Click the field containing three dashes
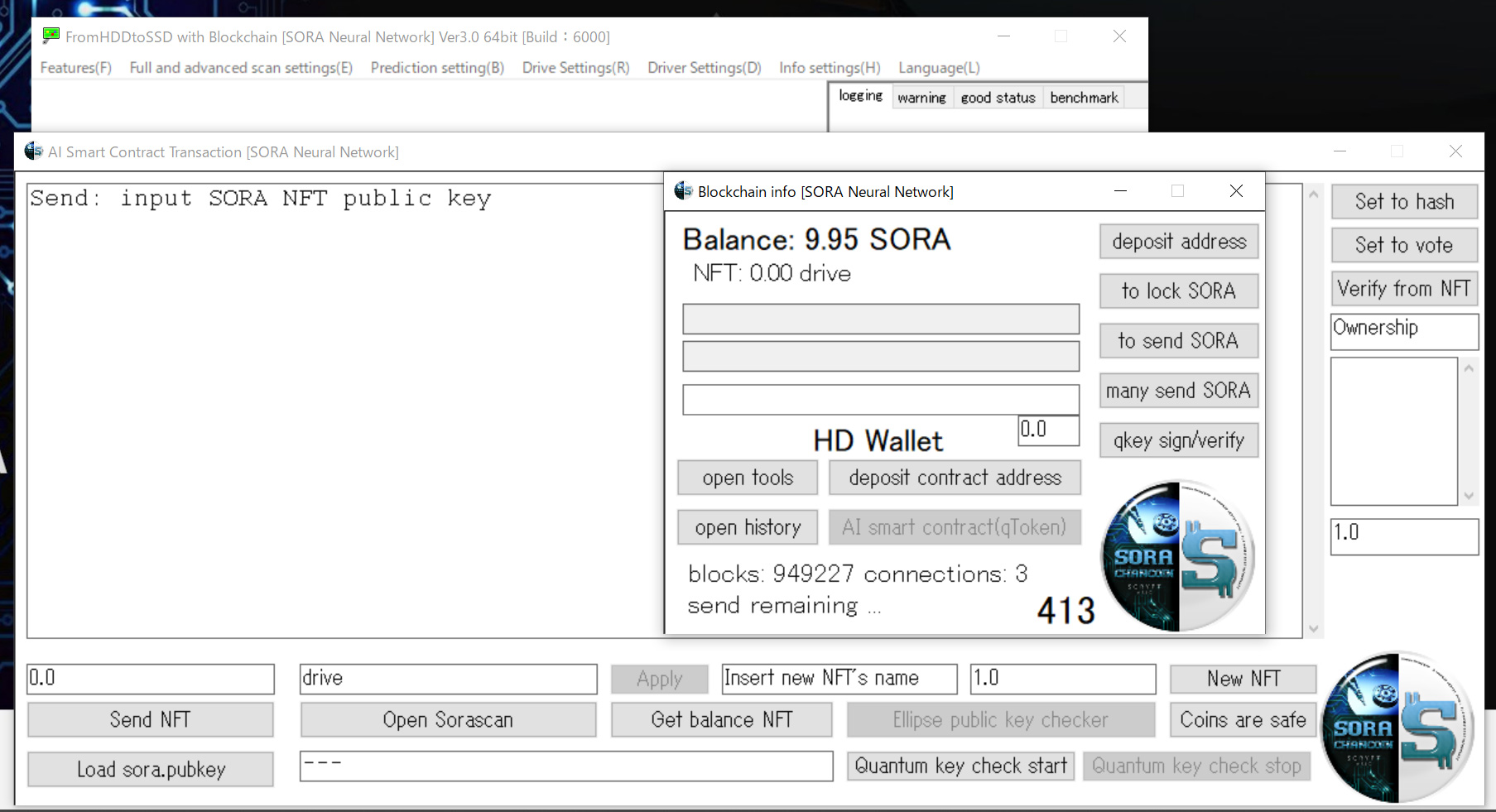The height and width of the screenshot is (812, 1496). tap(566, 766)
